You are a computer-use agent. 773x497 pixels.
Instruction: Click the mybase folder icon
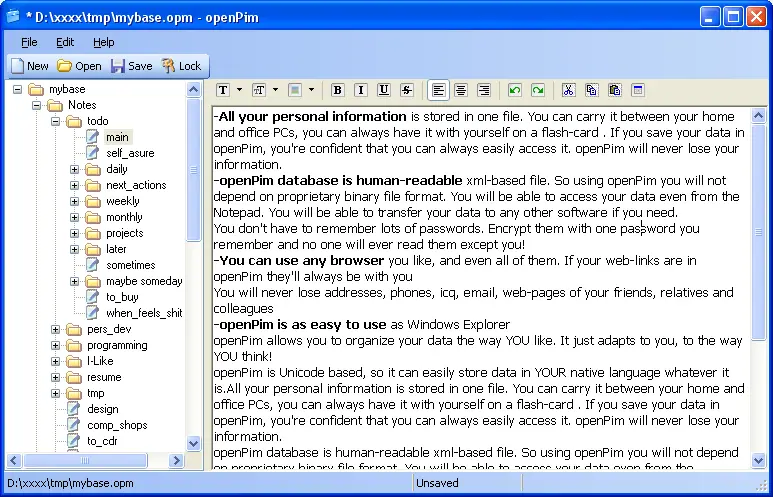(36, 89)
